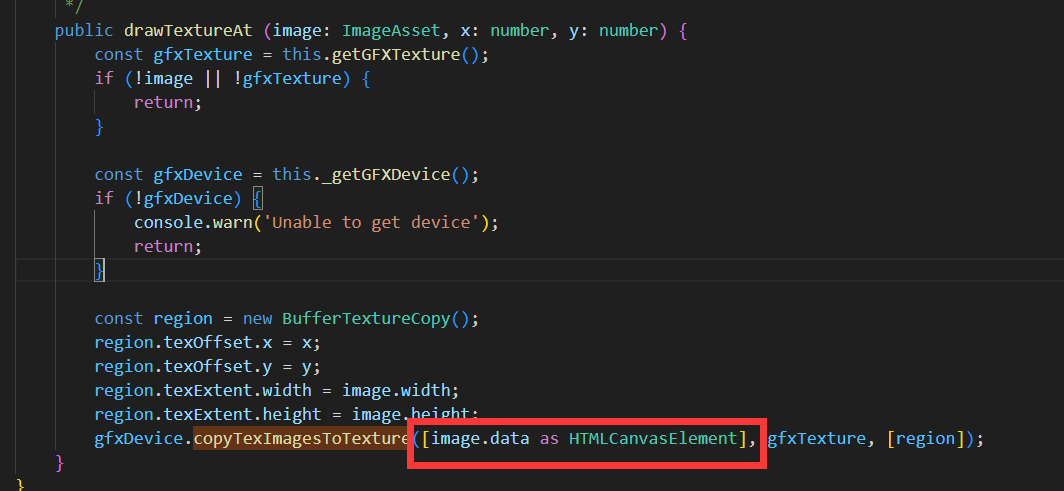Click the console identifier

[168, 222]
